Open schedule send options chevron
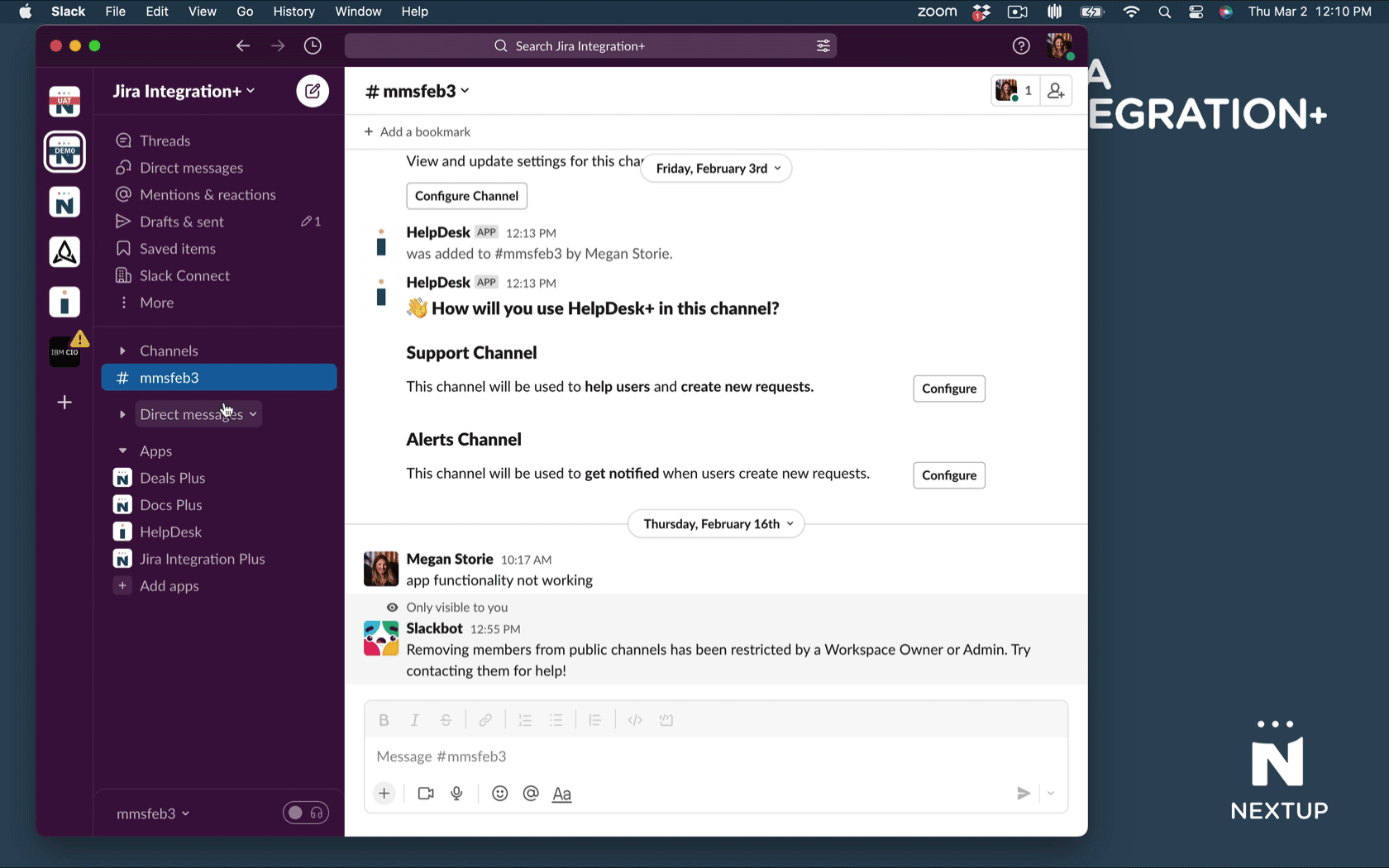Screen dimensions: 1389x868 [1051, 794]
